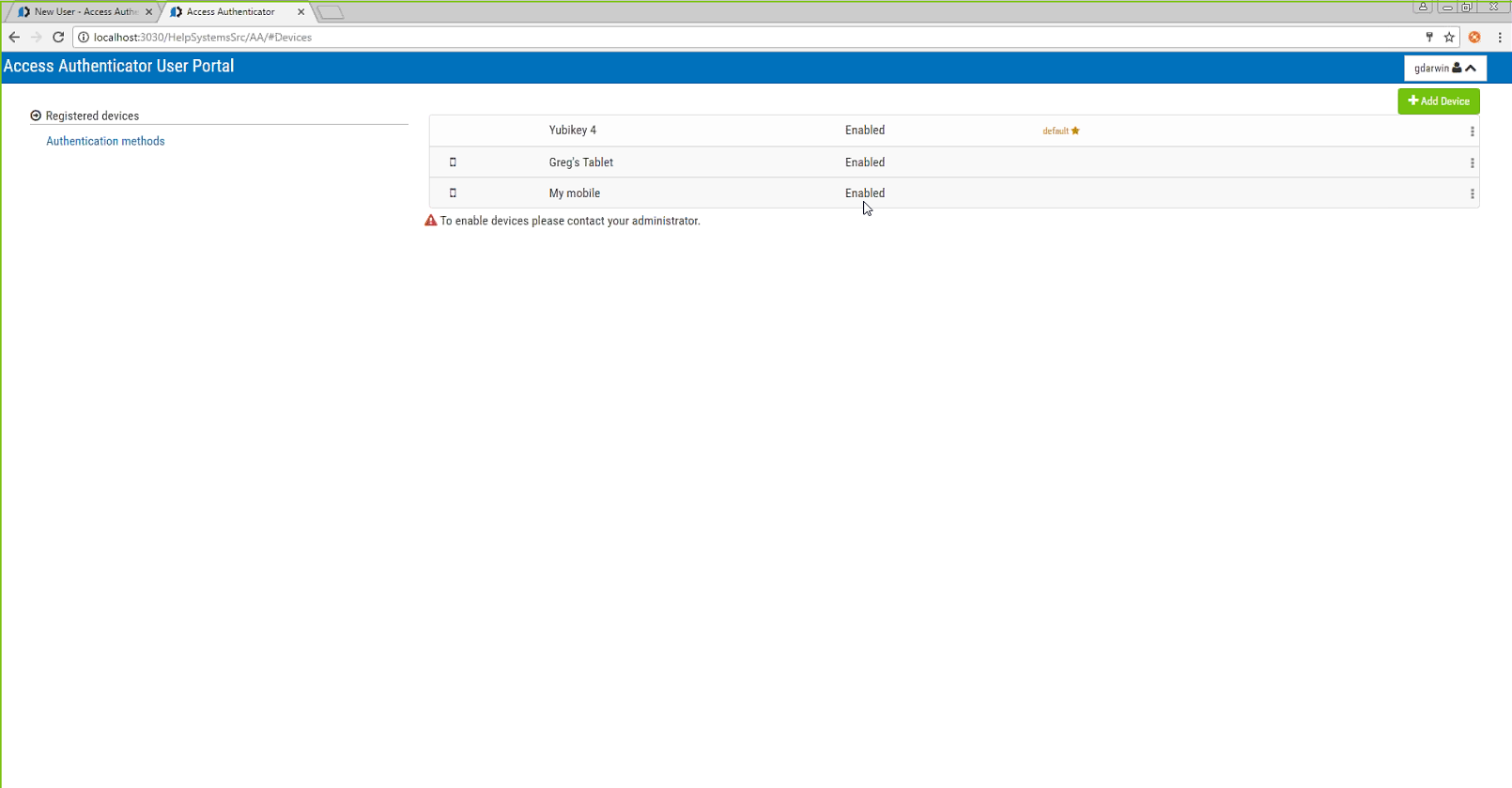Image resolution: width=1512 pixels, height=788 pixels.
Task: Expand the gdarwin user dropdown
Action: coord(1444,68)
